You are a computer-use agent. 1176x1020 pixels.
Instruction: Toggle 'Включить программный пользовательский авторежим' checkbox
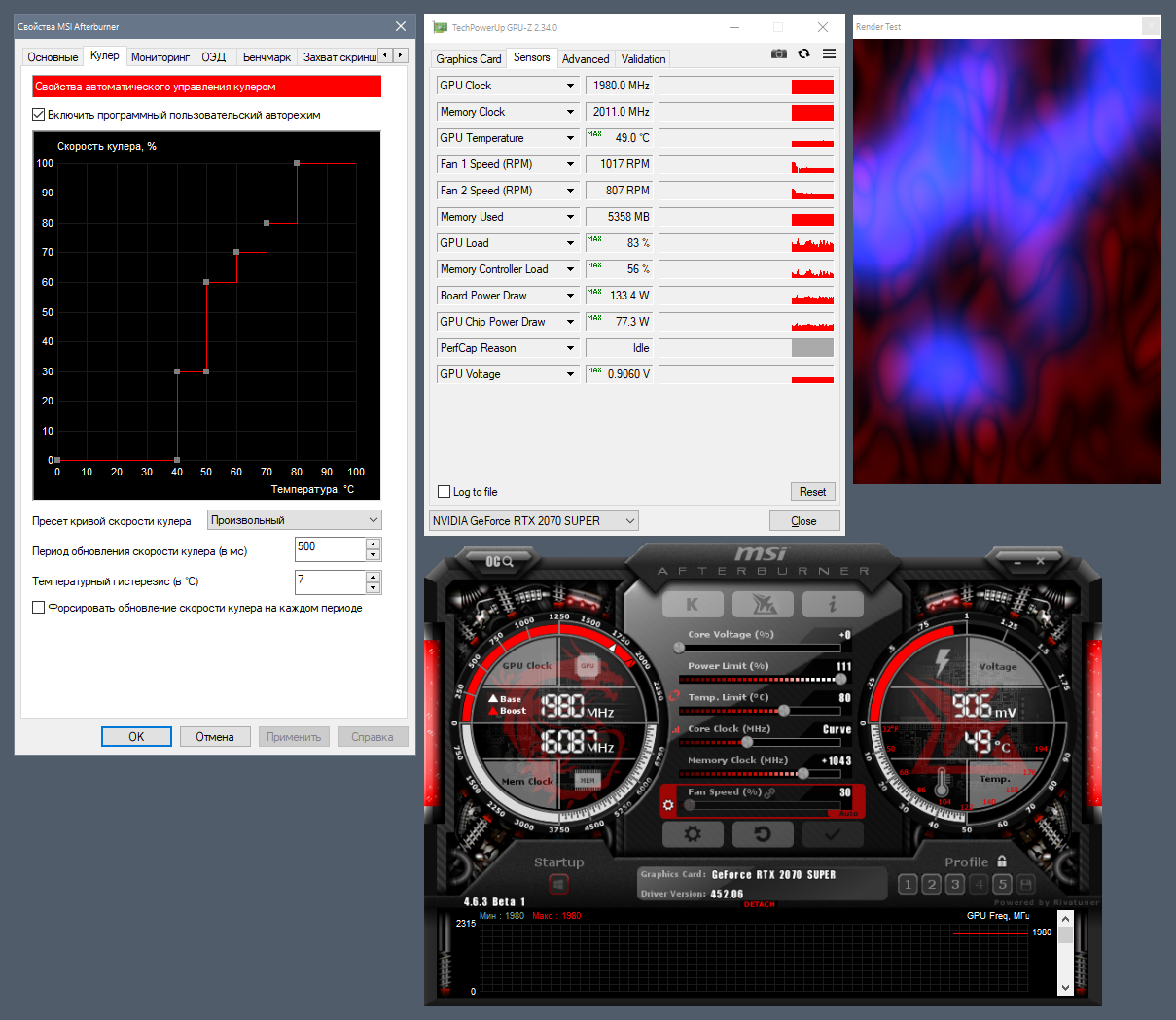pos(39,115)
